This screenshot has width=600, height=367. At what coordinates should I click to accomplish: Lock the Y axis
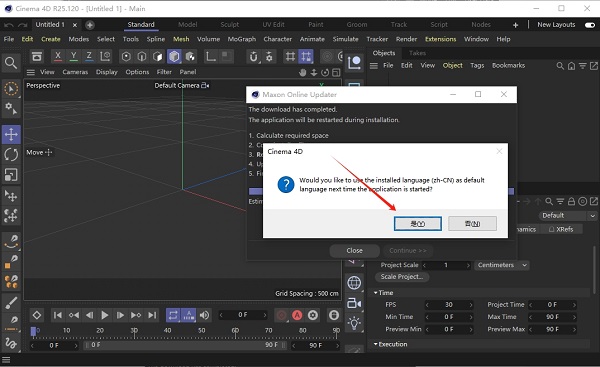[x=73, y=57]
